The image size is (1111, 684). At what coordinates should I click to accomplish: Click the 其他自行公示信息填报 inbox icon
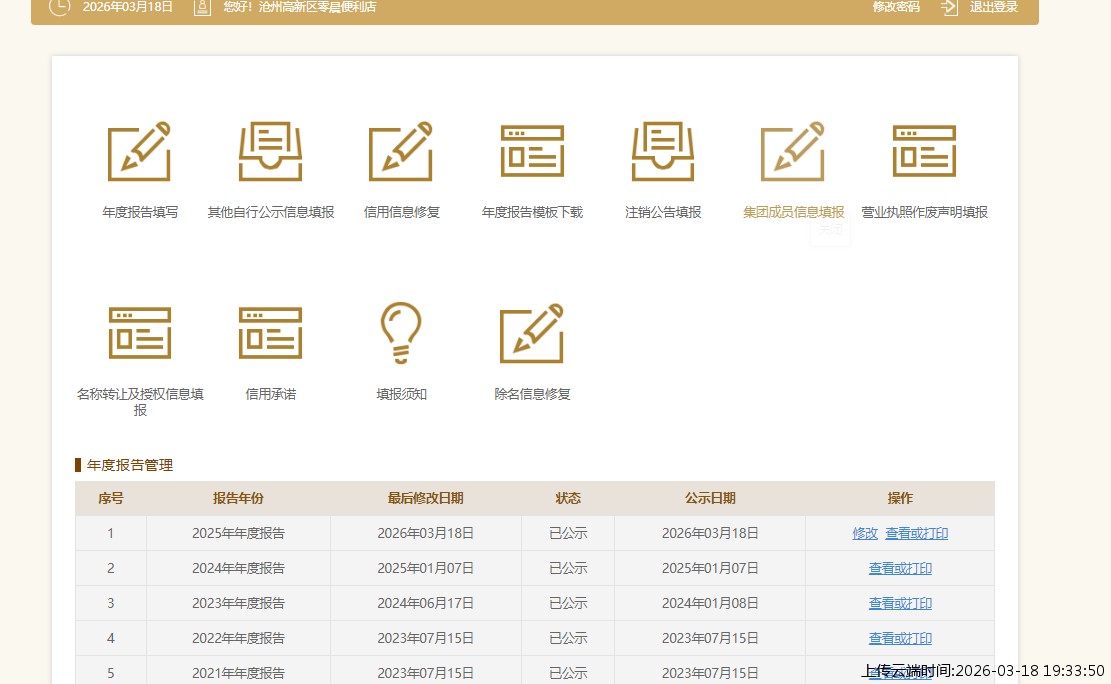pyautogui.click(x=270, y=152)
